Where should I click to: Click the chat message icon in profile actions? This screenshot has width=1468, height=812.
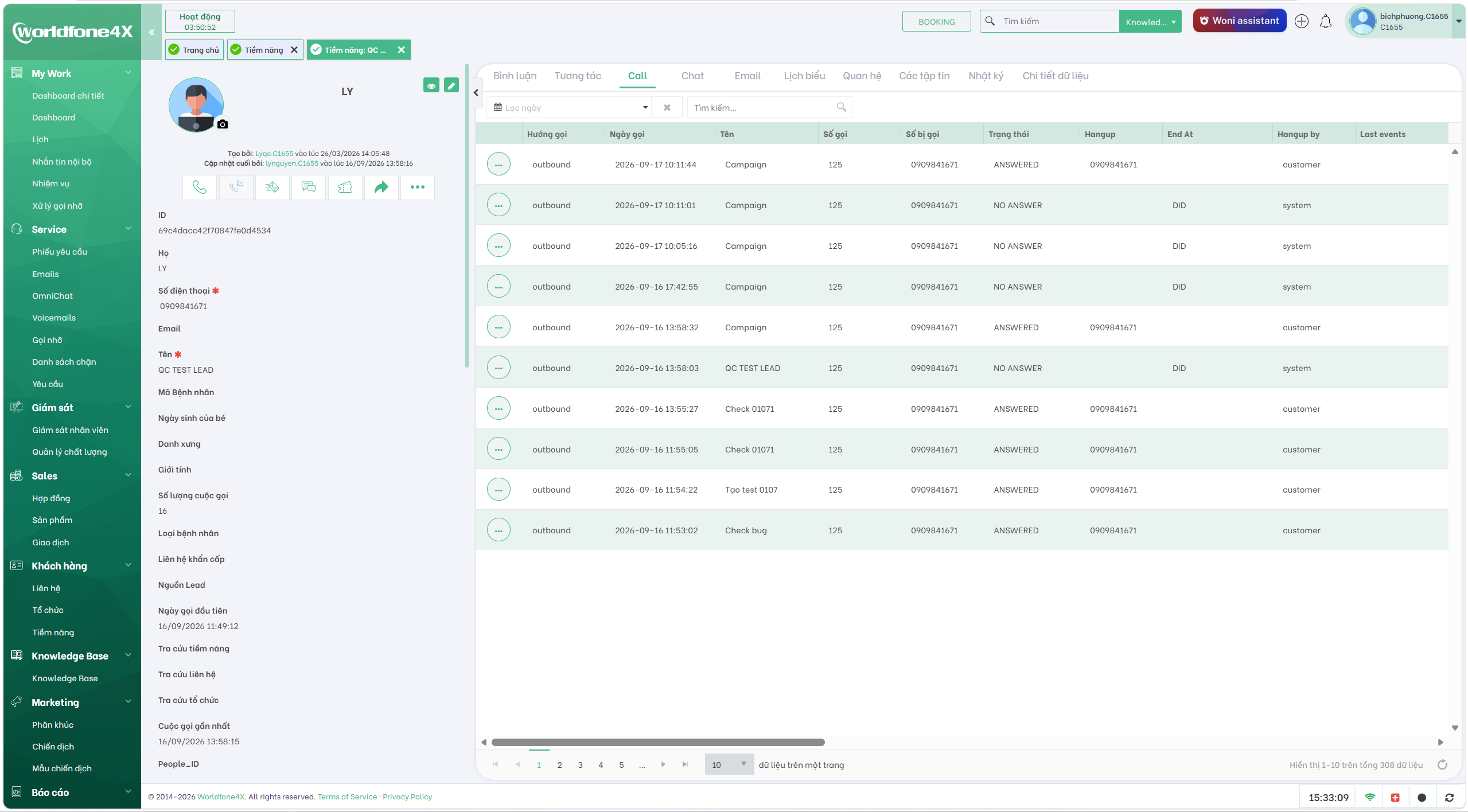(309, 188)
